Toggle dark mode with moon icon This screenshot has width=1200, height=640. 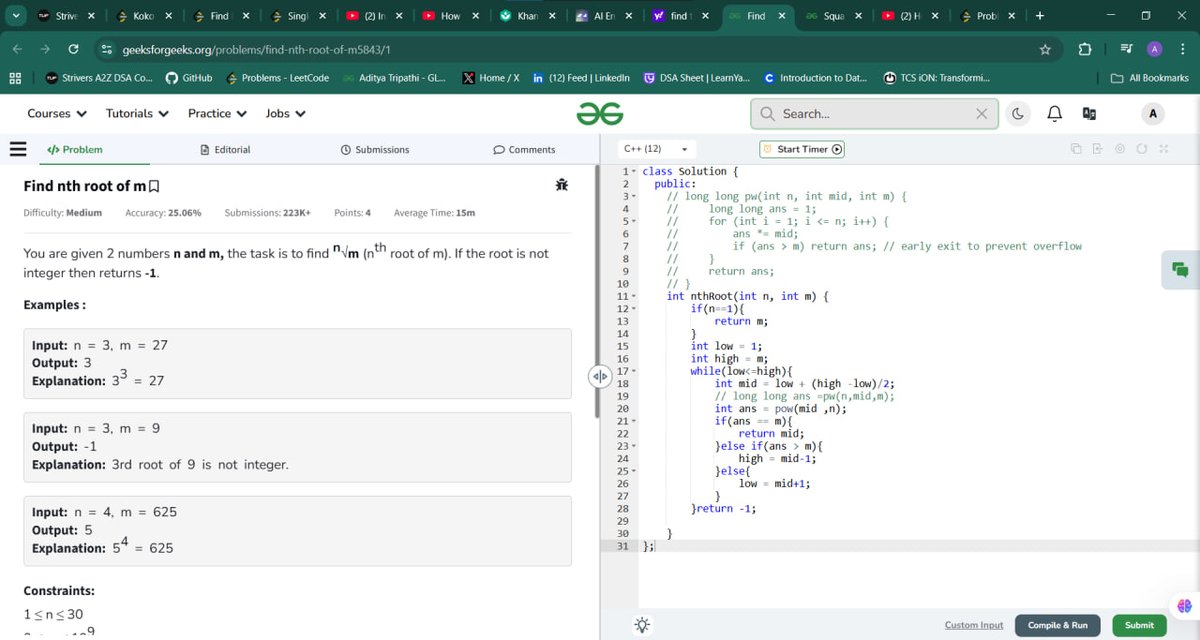1018,114
